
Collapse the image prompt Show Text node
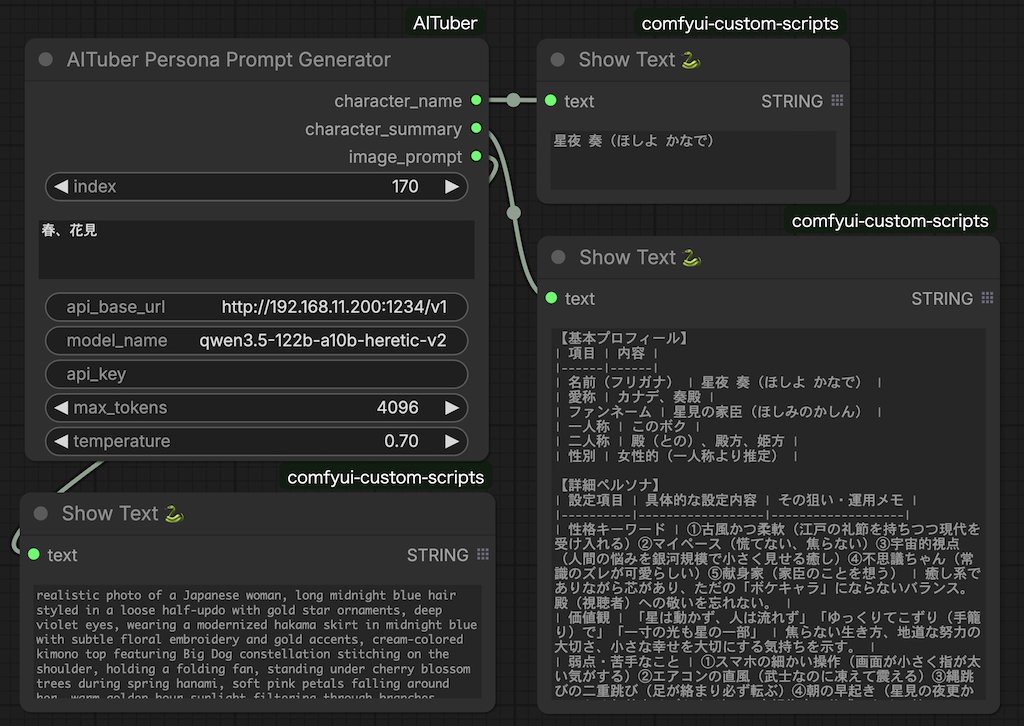click(x=41, y=513)
